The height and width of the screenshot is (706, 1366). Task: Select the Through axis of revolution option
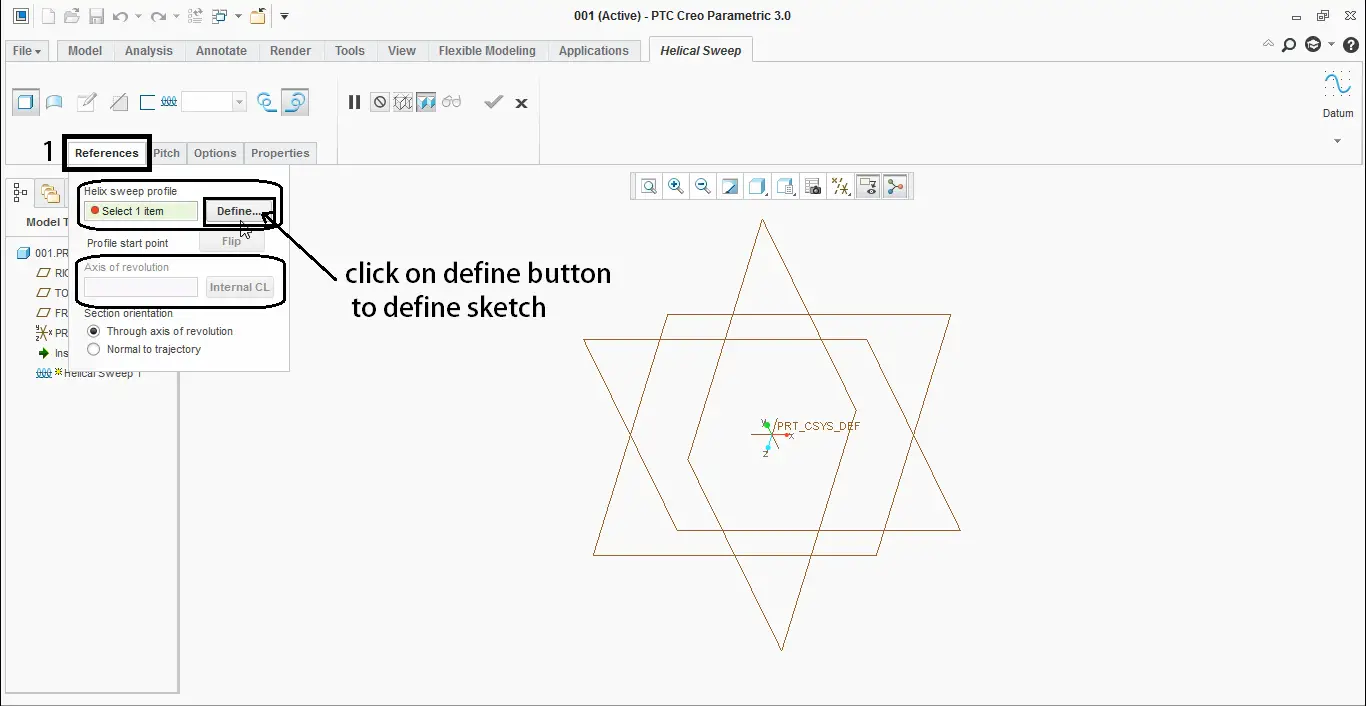tap(94, 331)
